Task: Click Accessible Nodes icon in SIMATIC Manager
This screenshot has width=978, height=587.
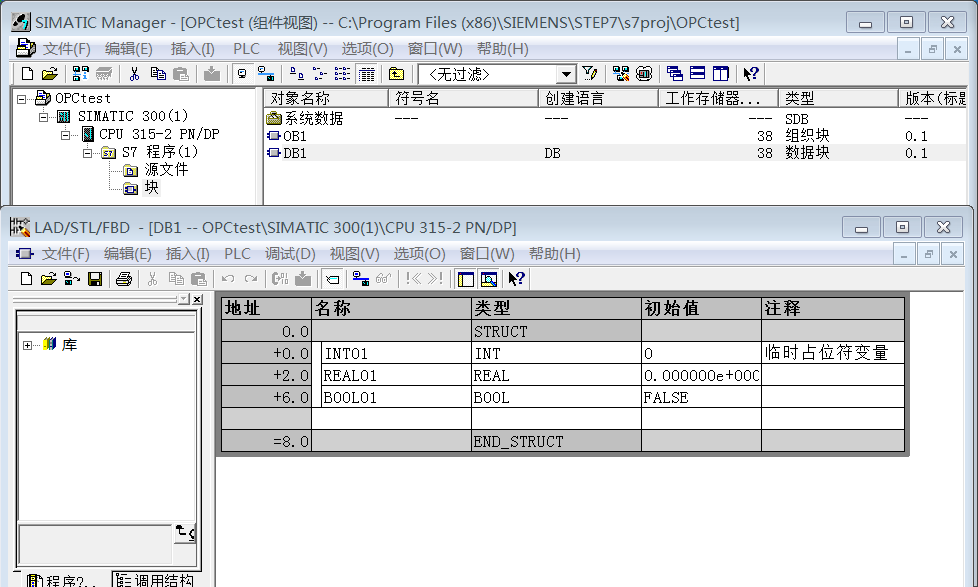Action: [80, 74]
